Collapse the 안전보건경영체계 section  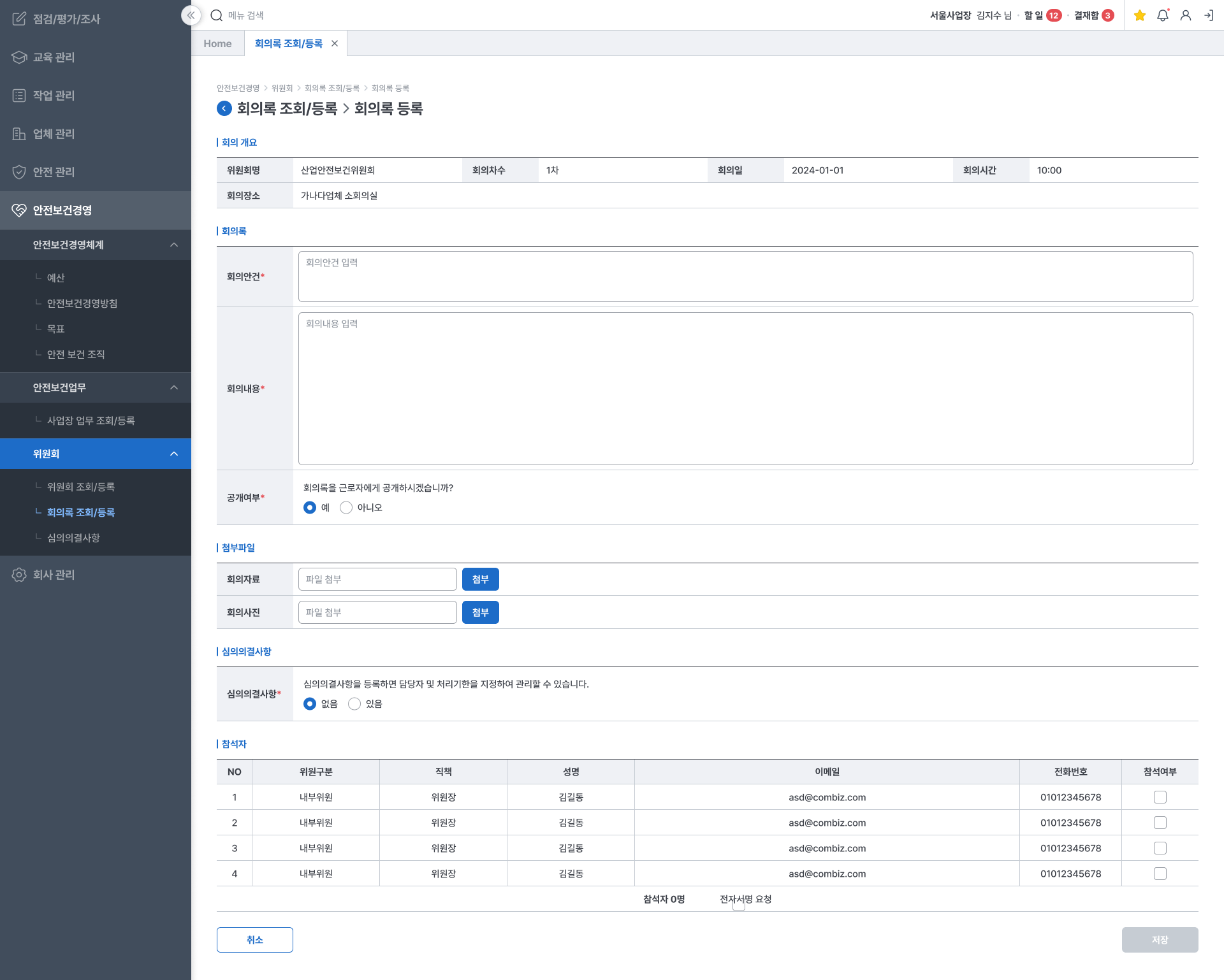[174, 245]
